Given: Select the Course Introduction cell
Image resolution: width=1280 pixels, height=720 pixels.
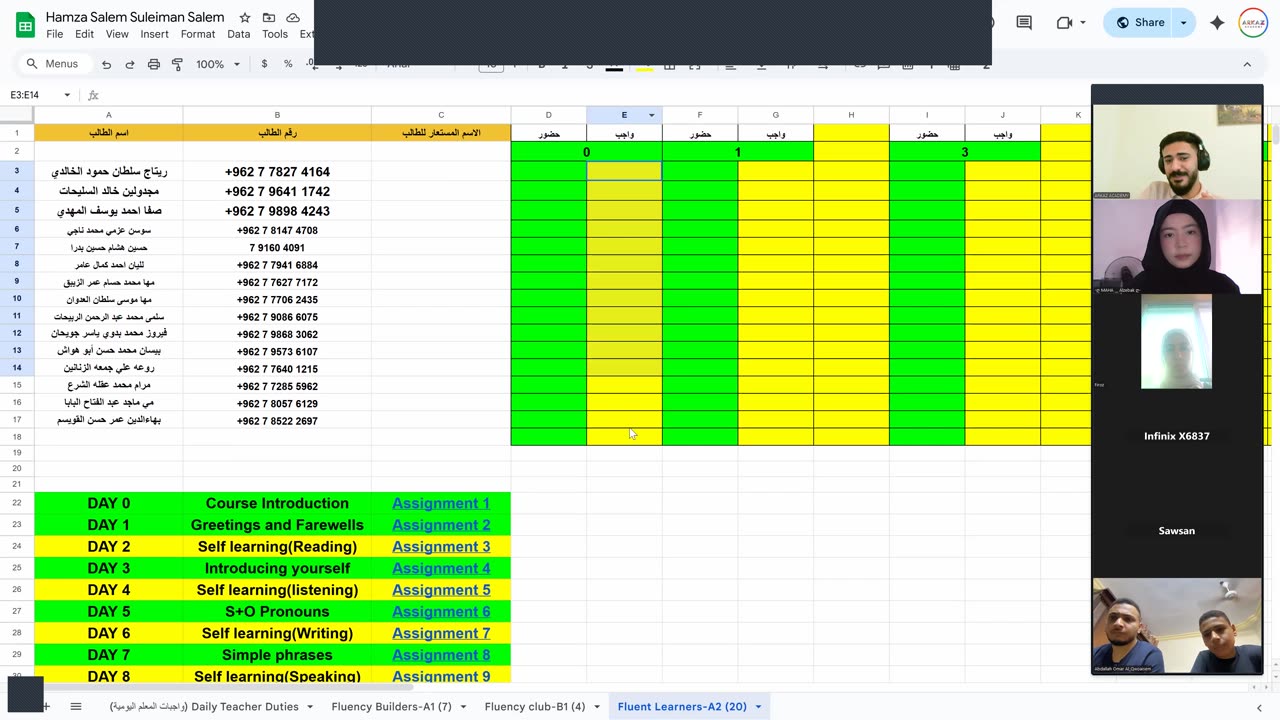Looking at the screenshot, I should 277,503.
